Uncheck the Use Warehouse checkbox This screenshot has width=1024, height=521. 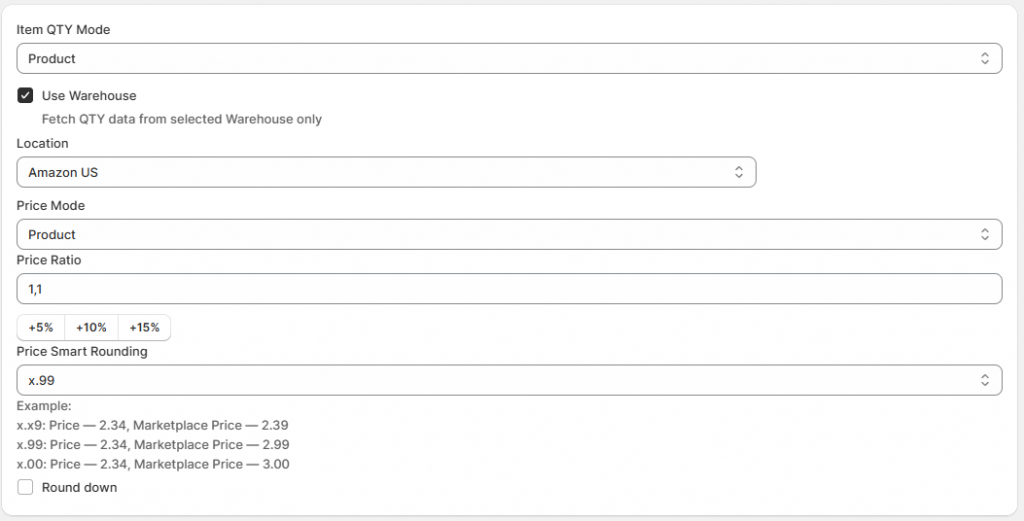[26, 96]
